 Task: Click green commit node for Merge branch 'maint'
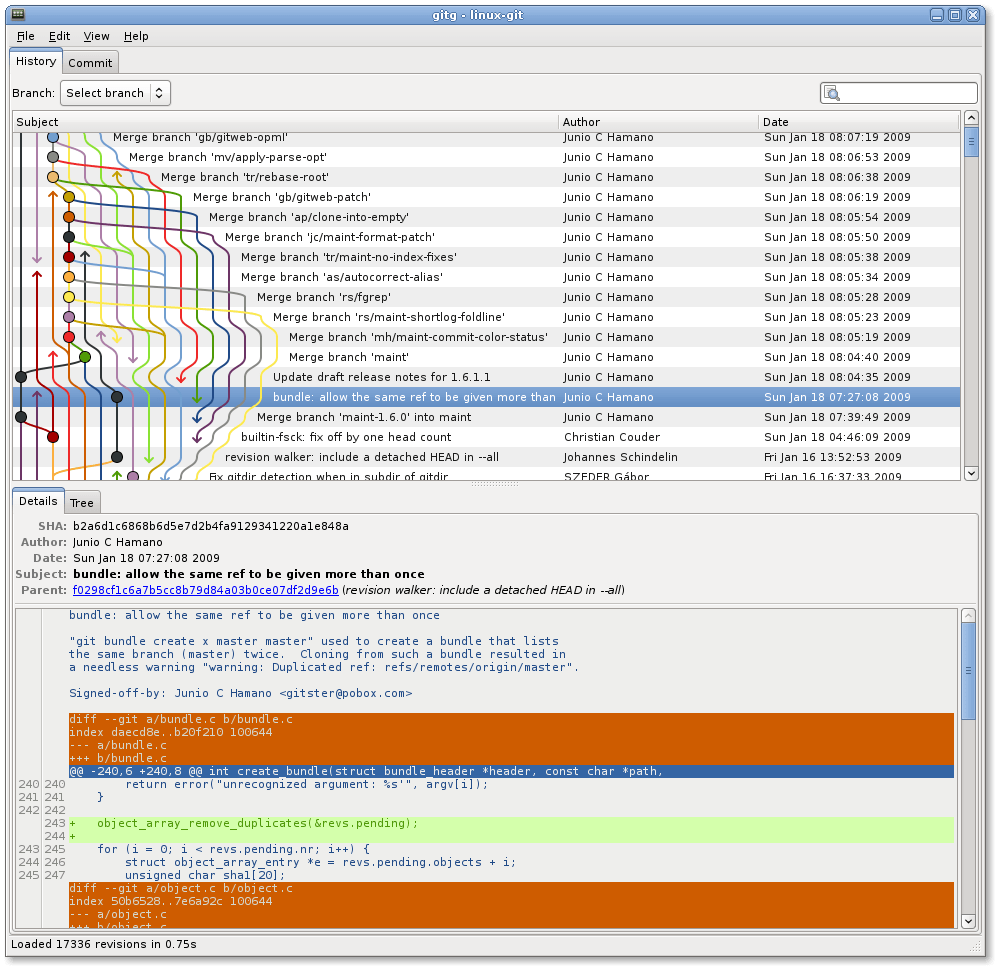point(85,357)
